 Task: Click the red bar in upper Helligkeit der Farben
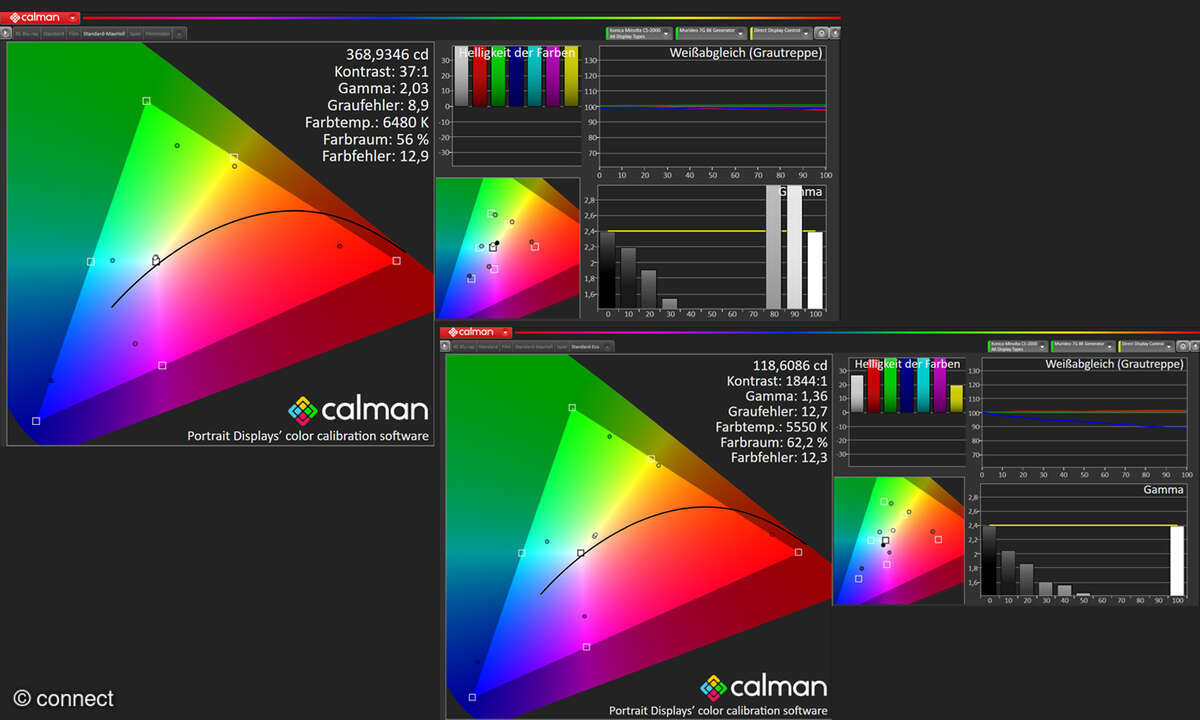pyautogui.click(x=480, y=78)
